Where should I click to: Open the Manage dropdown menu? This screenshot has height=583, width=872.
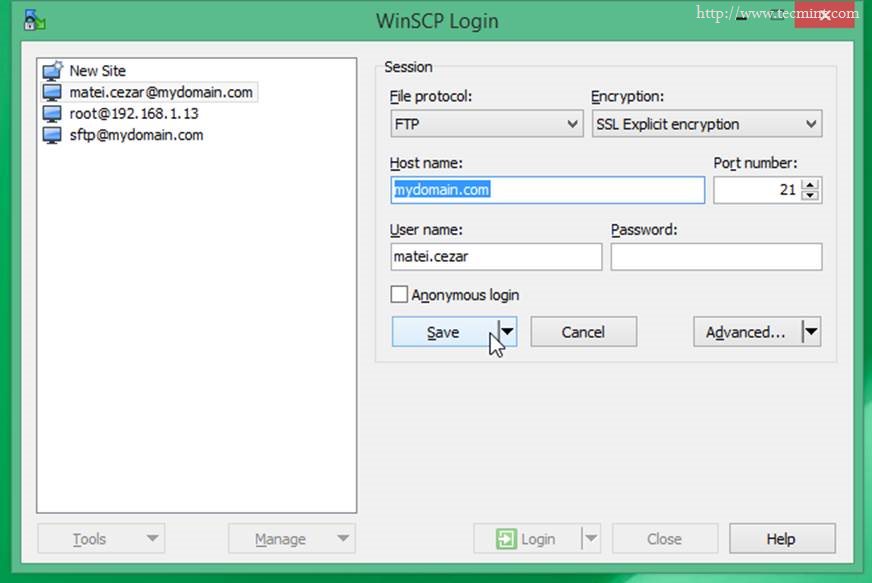tap(292, 538)
